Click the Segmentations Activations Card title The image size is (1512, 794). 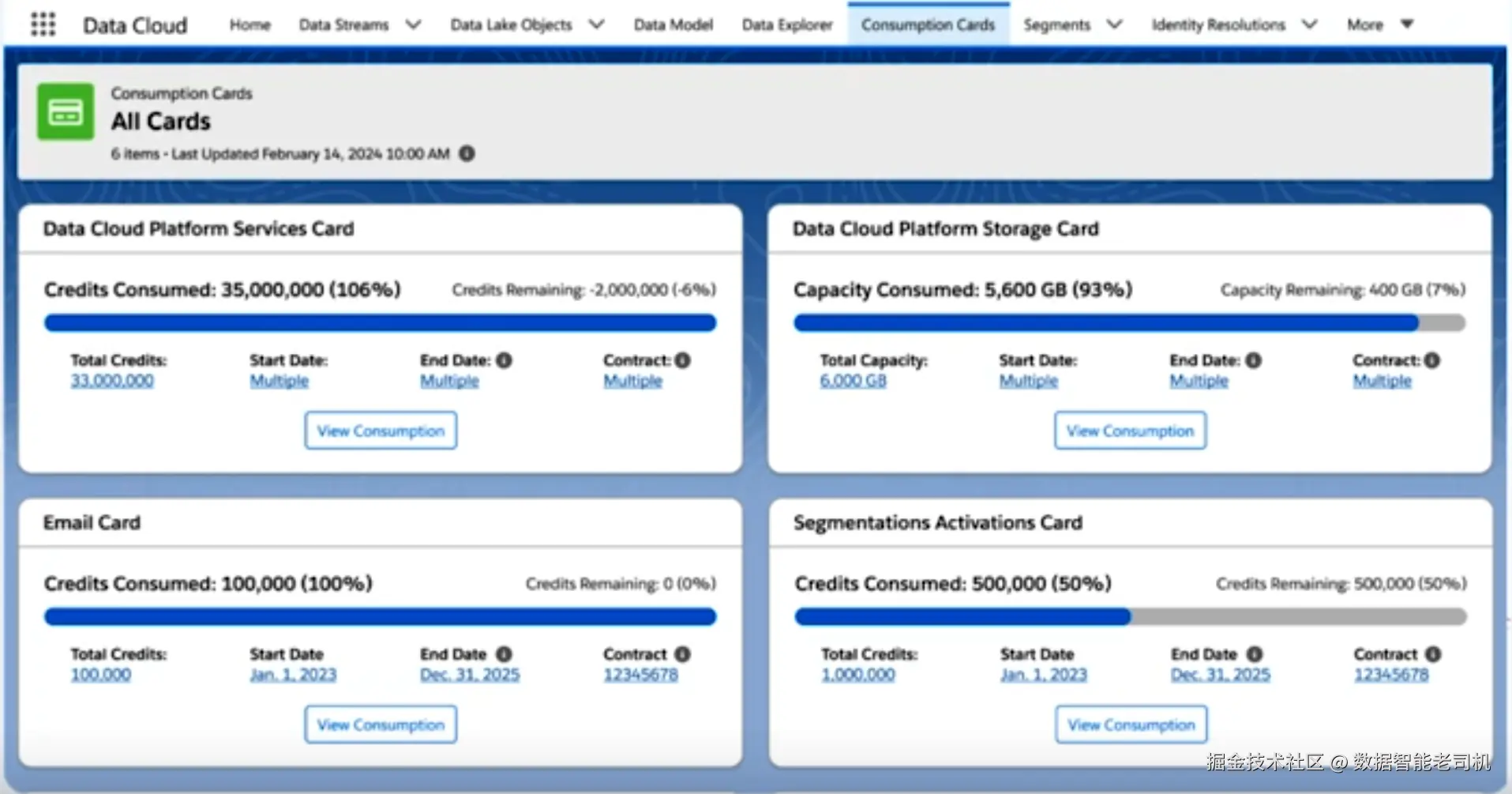(938, 523)
